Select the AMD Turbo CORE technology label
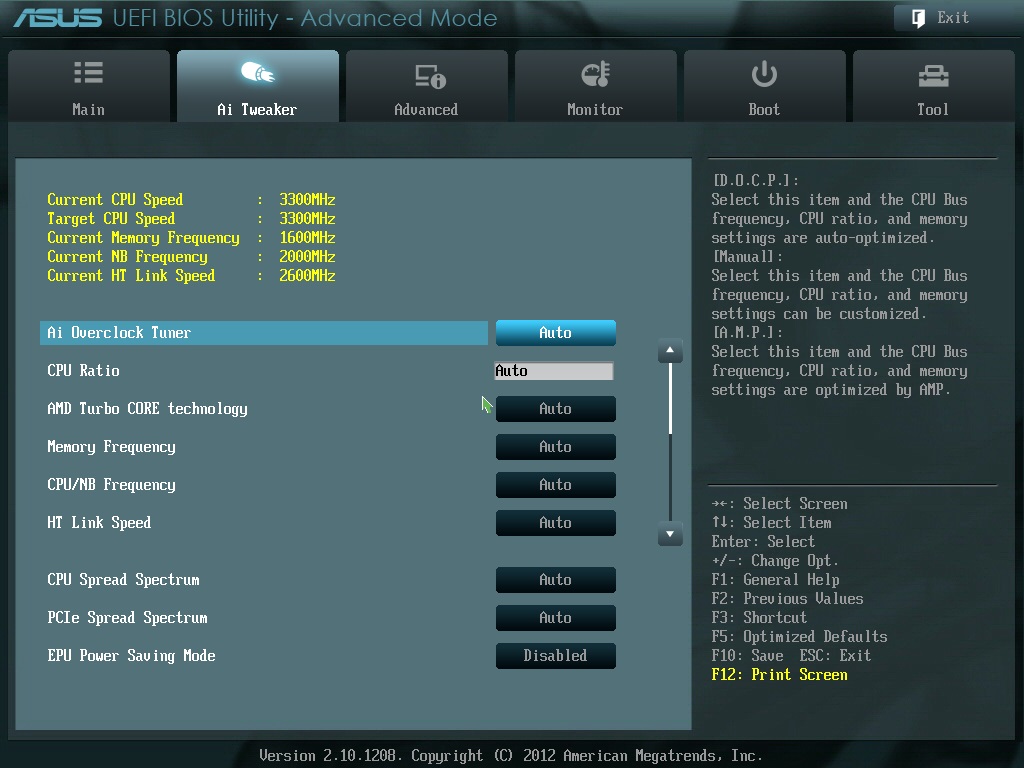The height and width of the screenshot is (768, 1024). 148,409
